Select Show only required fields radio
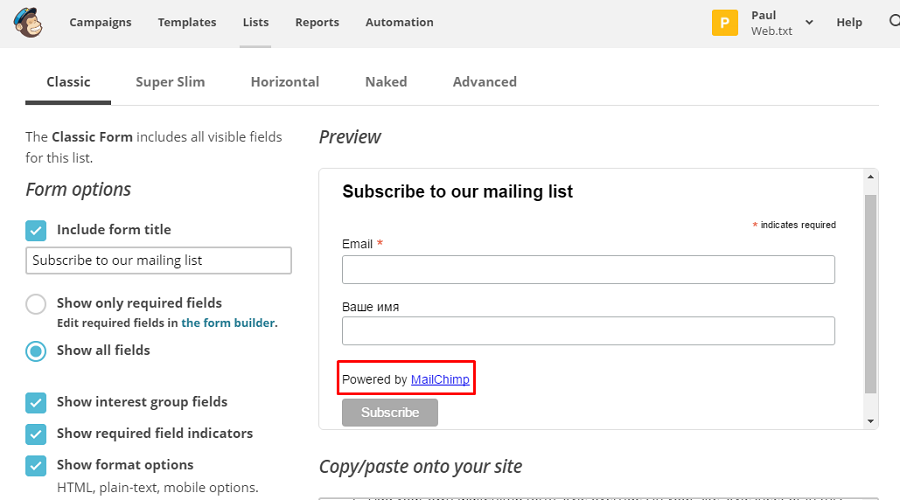900x500 pixels. pyautogui.click(x=36, y=304)
